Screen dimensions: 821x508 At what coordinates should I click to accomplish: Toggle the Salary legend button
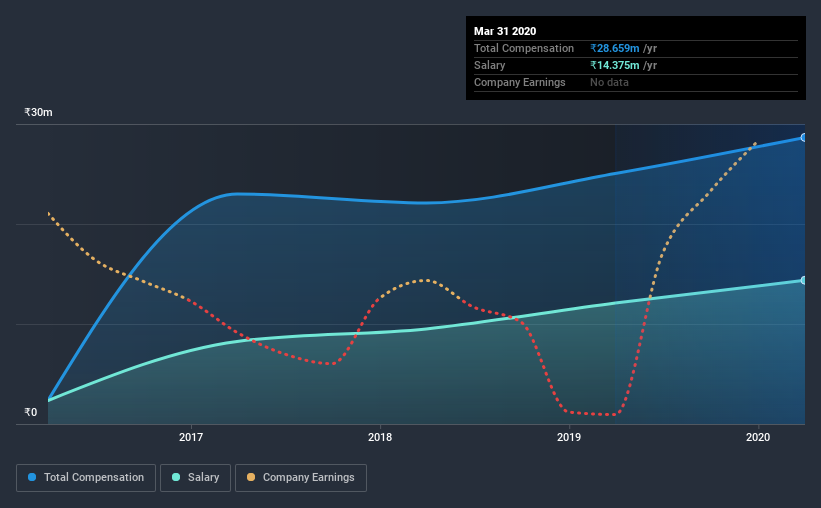(195, 478)
